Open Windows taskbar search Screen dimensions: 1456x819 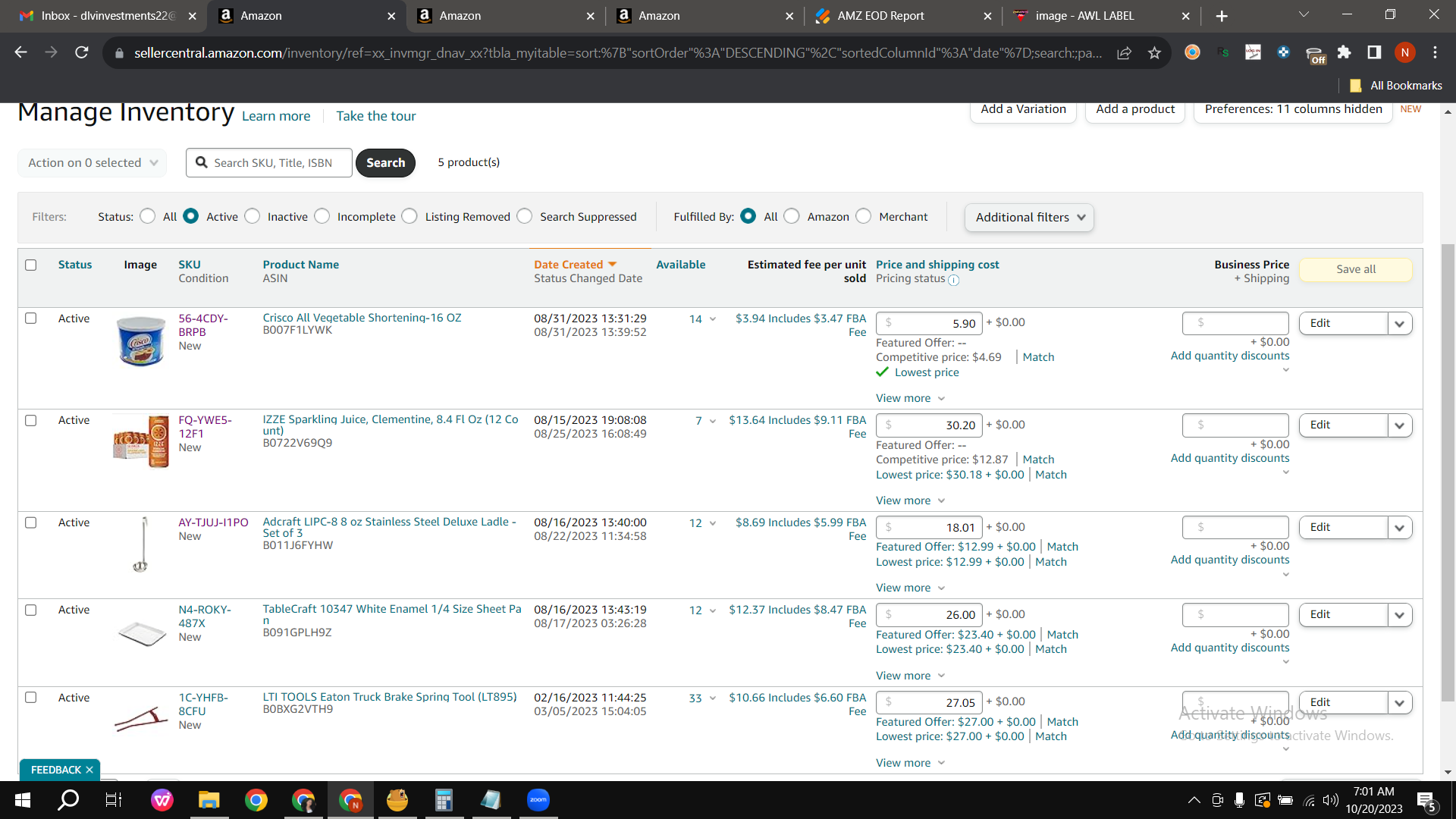coord(69,800)
